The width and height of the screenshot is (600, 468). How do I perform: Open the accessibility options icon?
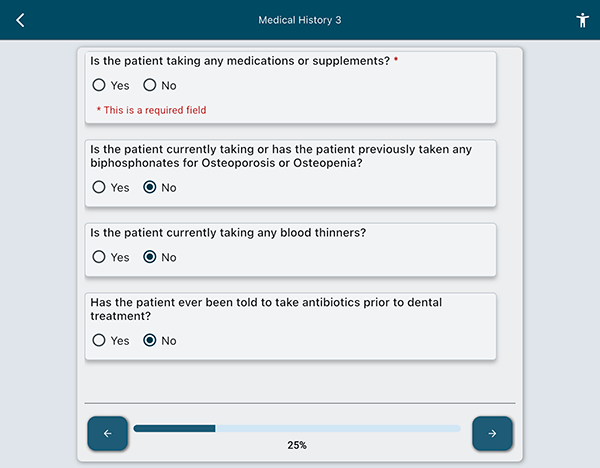(x=583, y=20)
